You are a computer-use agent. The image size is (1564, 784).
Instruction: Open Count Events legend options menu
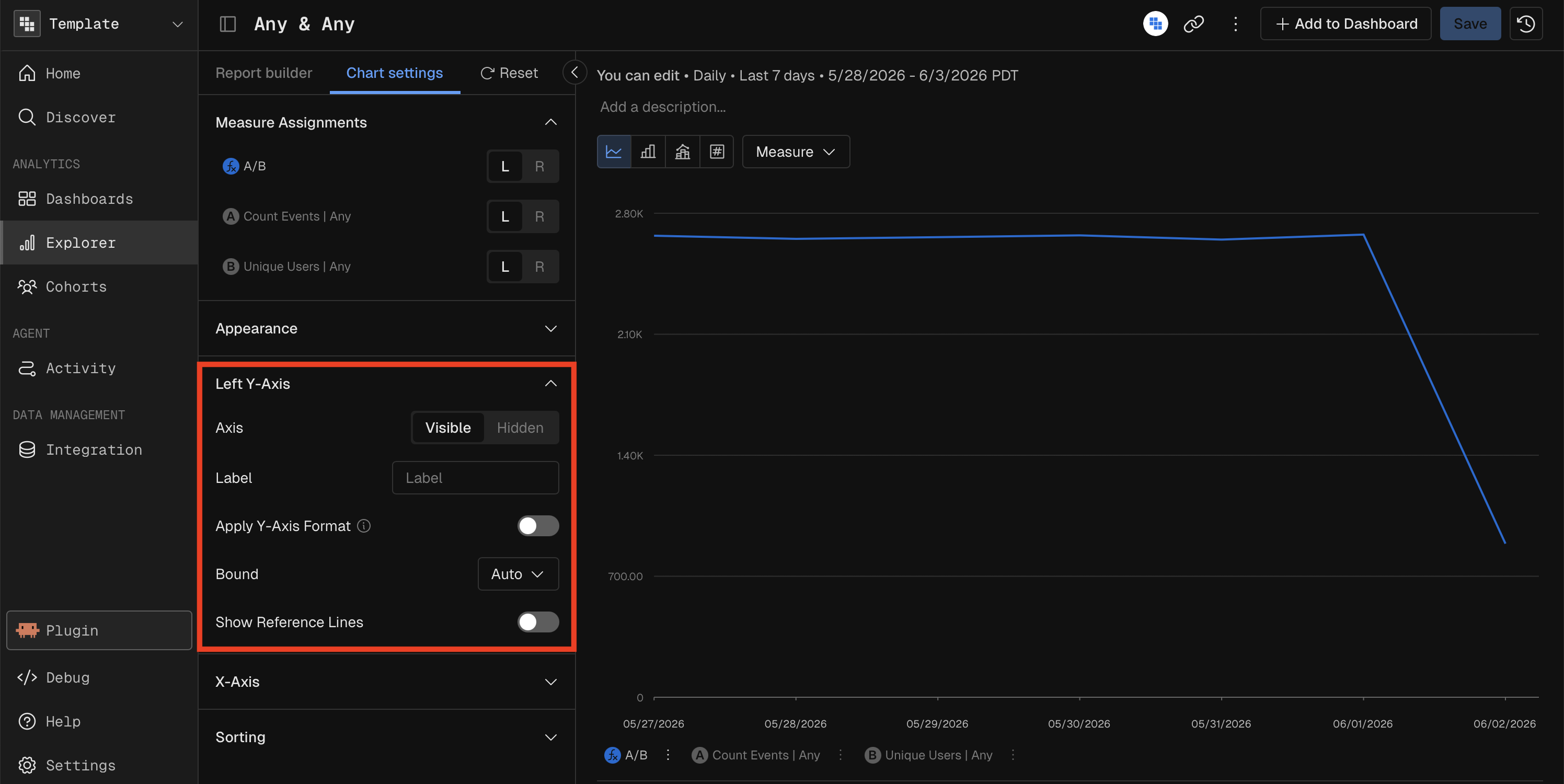(x=841, y=755)
